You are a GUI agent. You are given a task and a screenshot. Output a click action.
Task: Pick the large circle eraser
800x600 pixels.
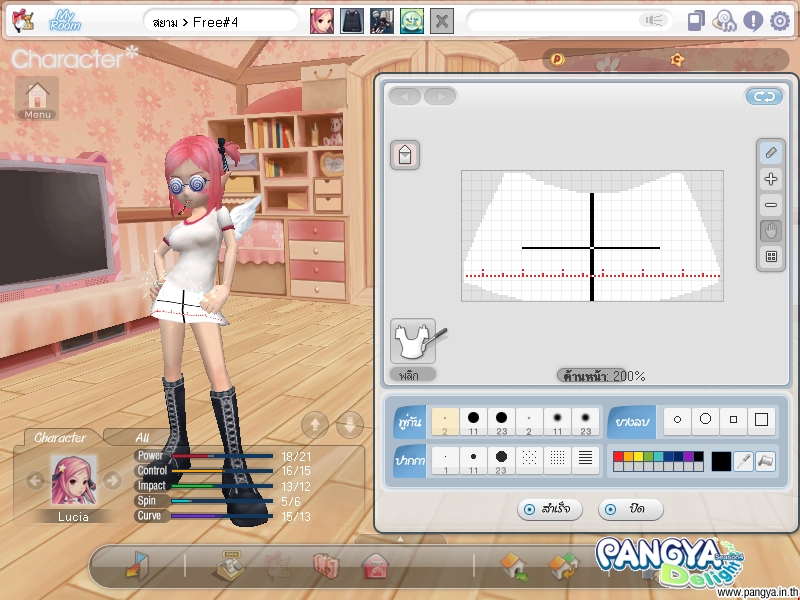pos(706,420)
